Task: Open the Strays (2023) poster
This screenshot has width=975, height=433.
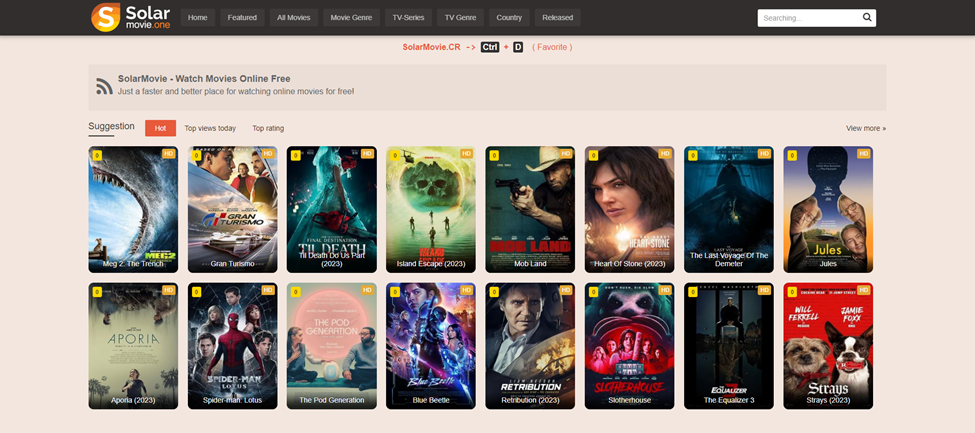Action: (x=828, y=346)
